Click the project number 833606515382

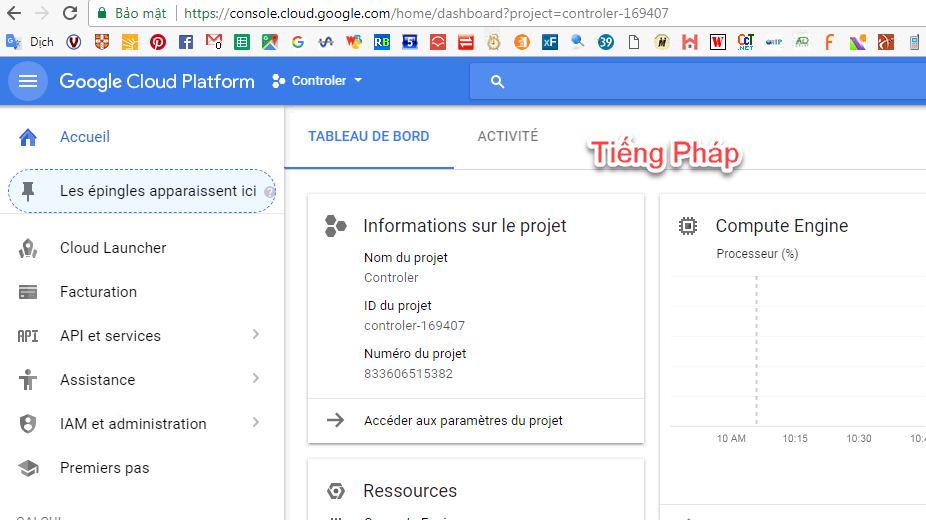pyautogui.click(x=409, y=374)
